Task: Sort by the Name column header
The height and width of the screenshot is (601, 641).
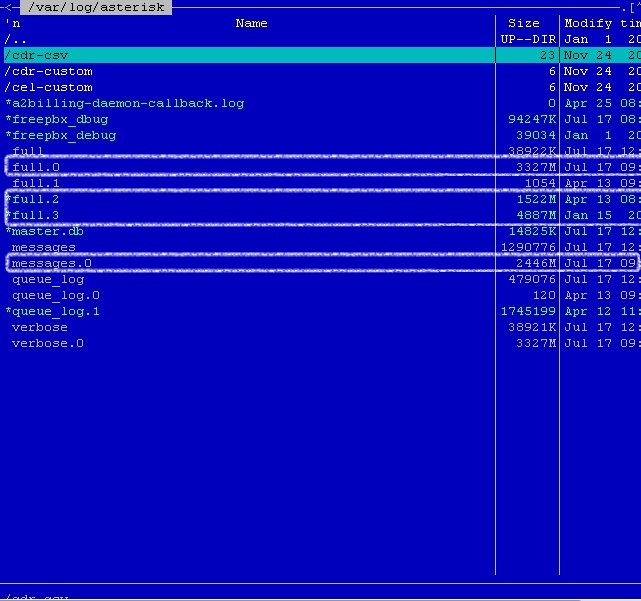Action: (x=251, y=23)
